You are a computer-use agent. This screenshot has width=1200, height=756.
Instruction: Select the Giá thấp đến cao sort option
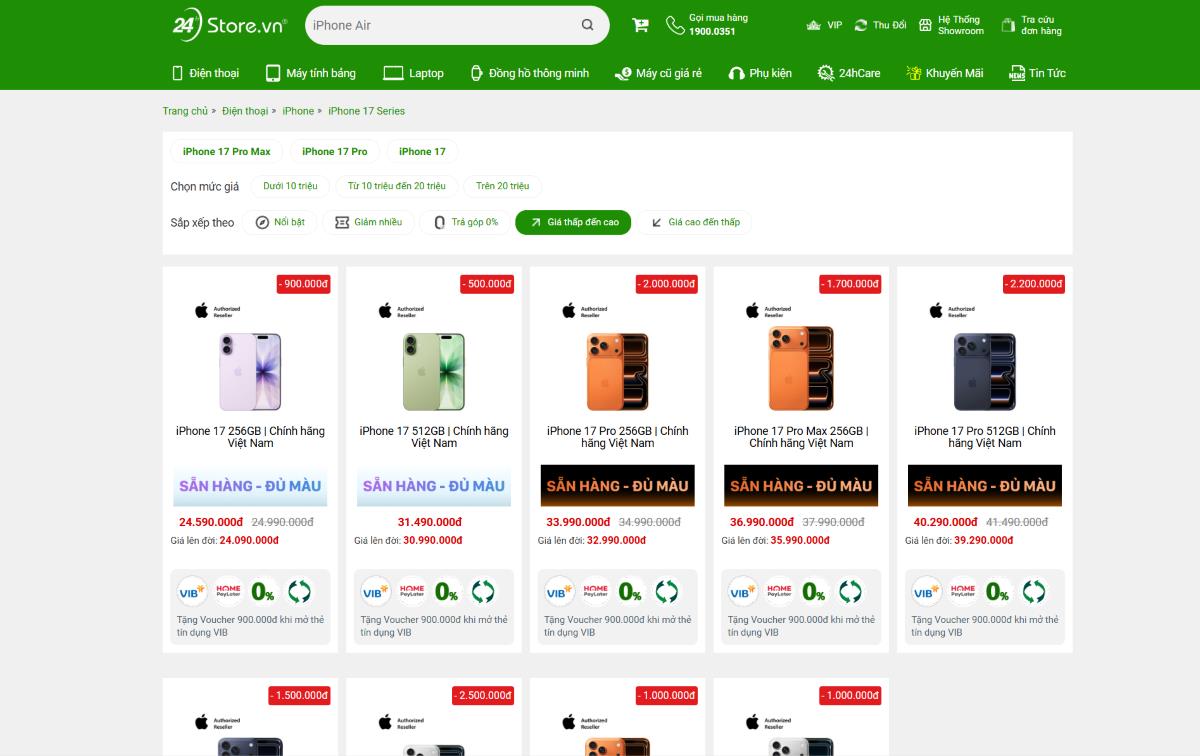pos(572,222)
